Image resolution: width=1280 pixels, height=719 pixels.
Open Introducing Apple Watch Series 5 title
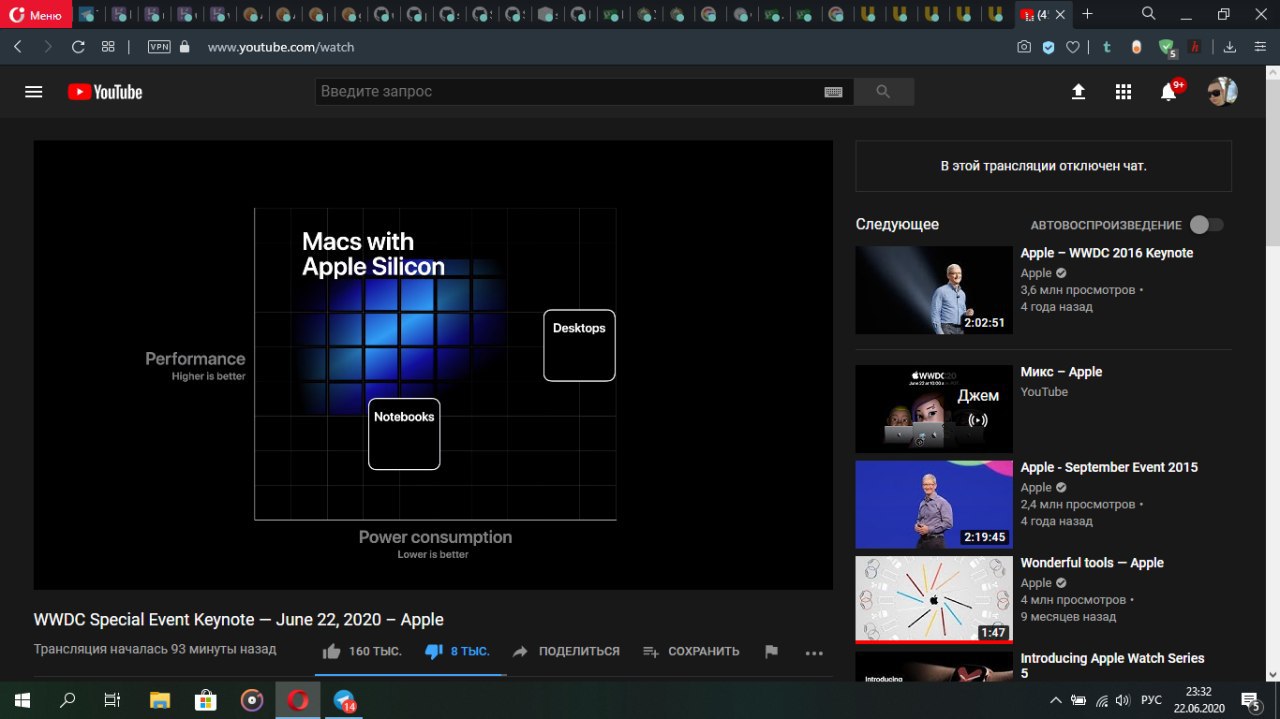[x=1112, y=665]
